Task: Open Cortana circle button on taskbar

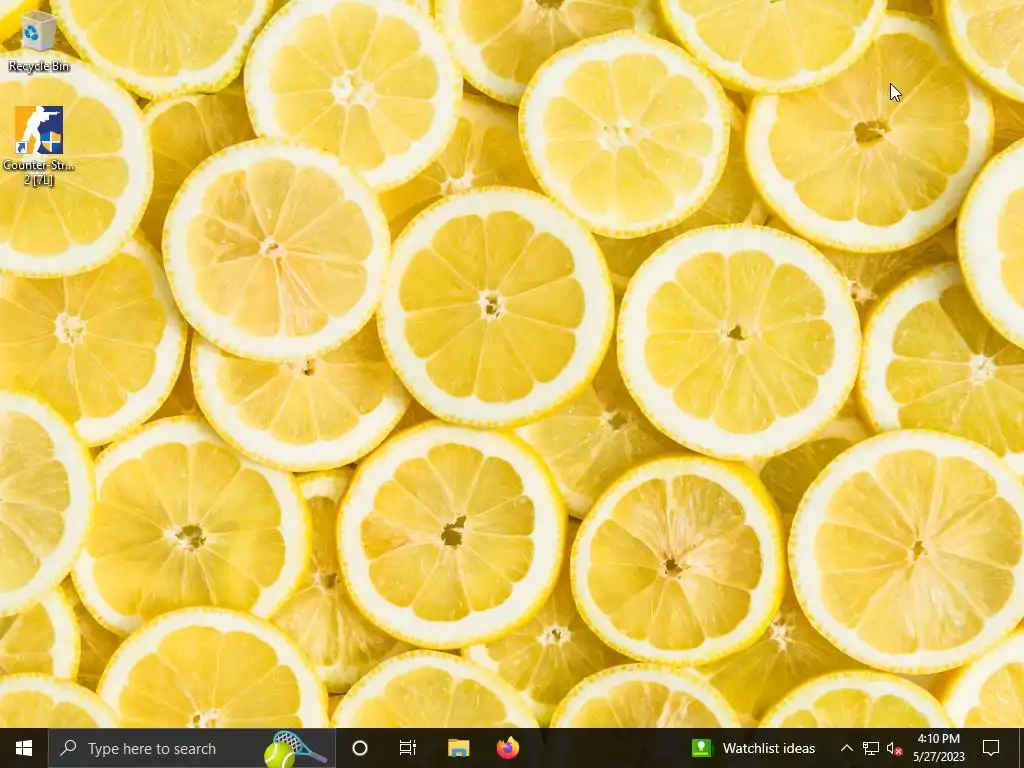Action: click(x=360, y=748)
